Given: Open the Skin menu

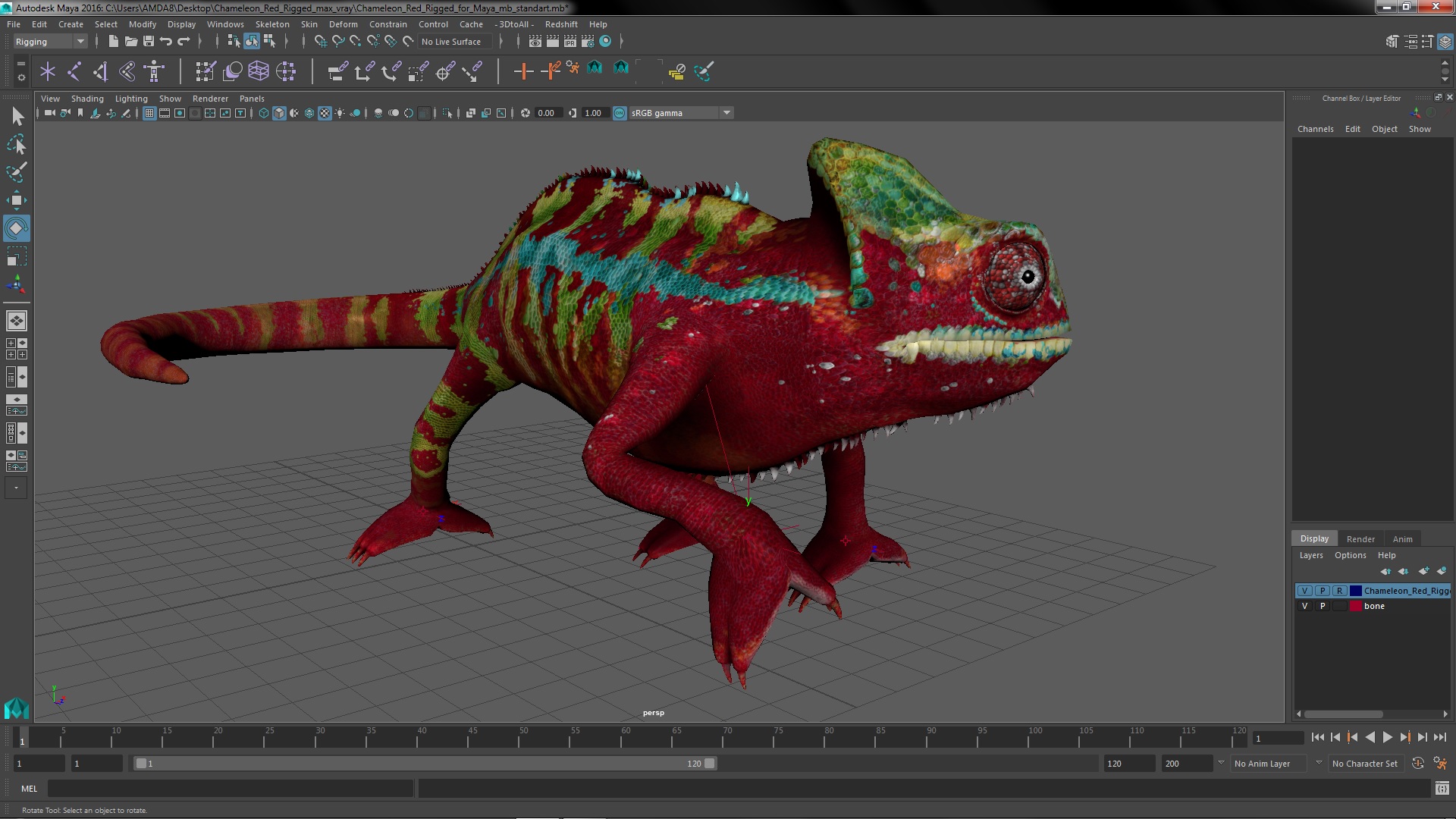Looking at the screenshot, I should 309,24.
